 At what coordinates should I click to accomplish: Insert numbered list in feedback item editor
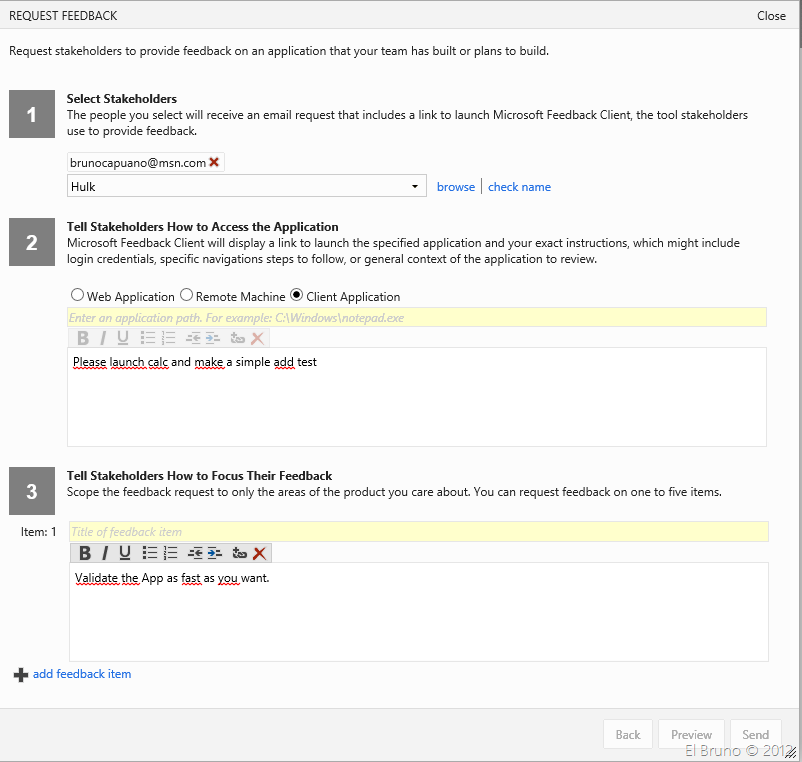coord(170,553)
